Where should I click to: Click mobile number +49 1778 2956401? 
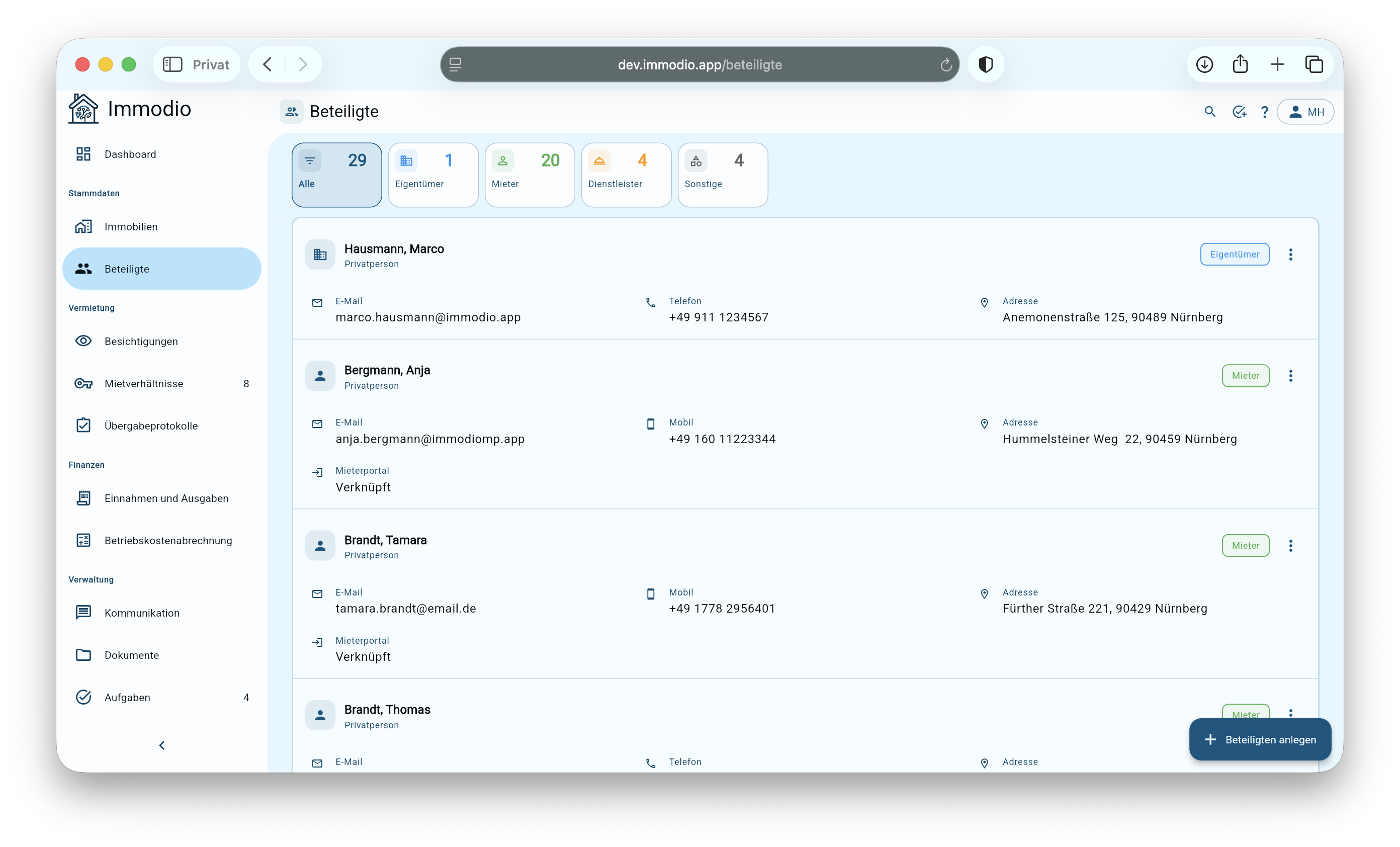pos(722,608)
